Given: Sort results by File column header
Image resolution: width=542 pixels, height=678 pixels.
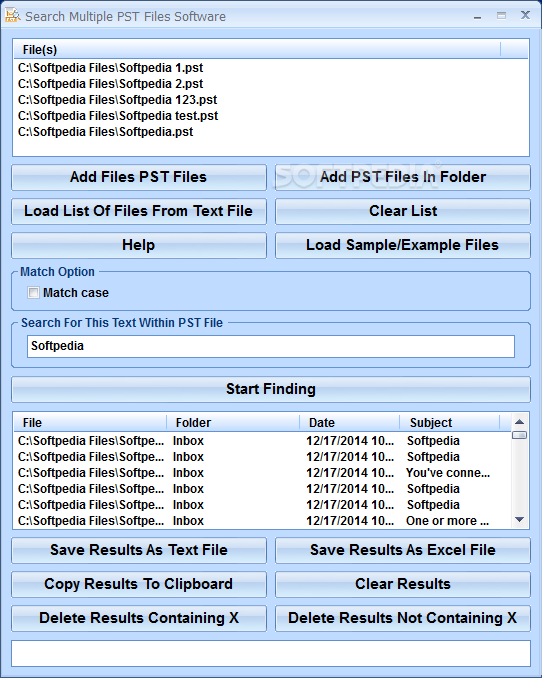Looking at the screenshot, I should (90, 422).
